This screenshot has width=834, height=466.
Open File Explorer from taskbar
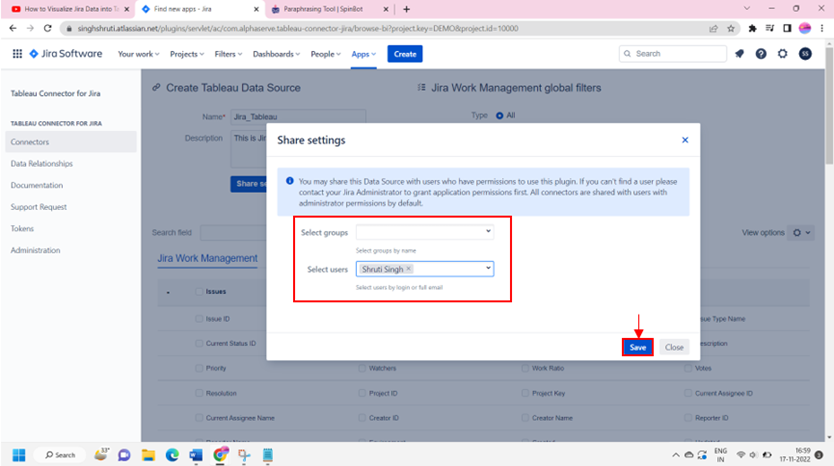coord(148,455)
